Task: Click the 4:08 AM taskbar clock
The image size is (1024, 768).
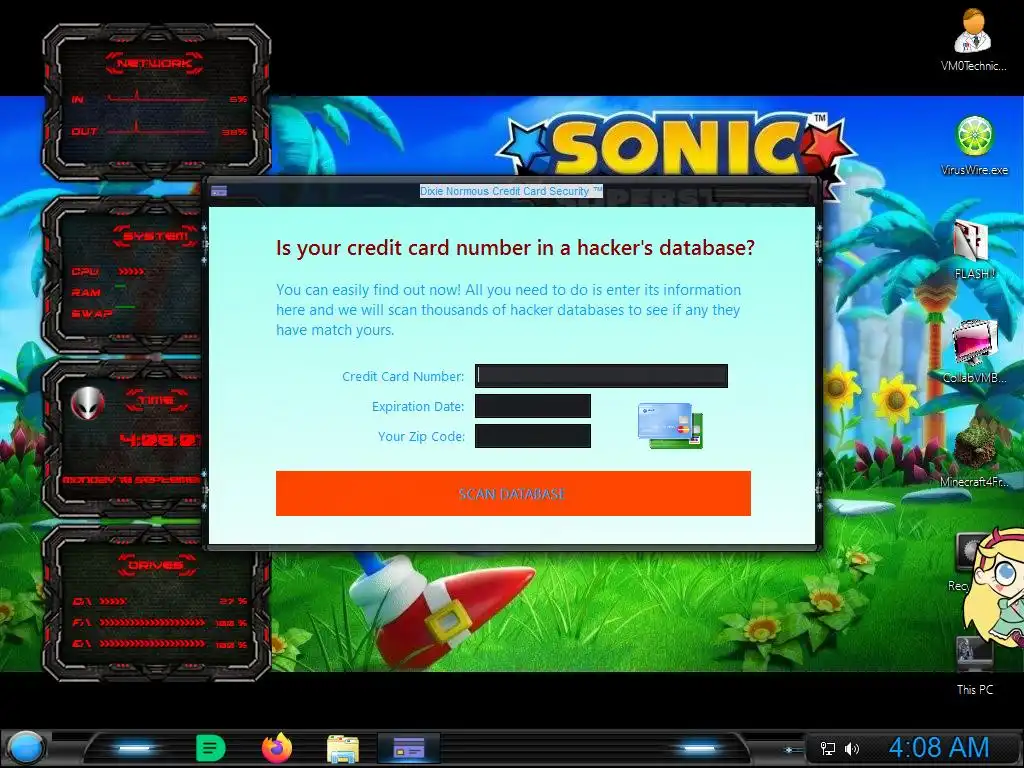Action: pos(938,747)
